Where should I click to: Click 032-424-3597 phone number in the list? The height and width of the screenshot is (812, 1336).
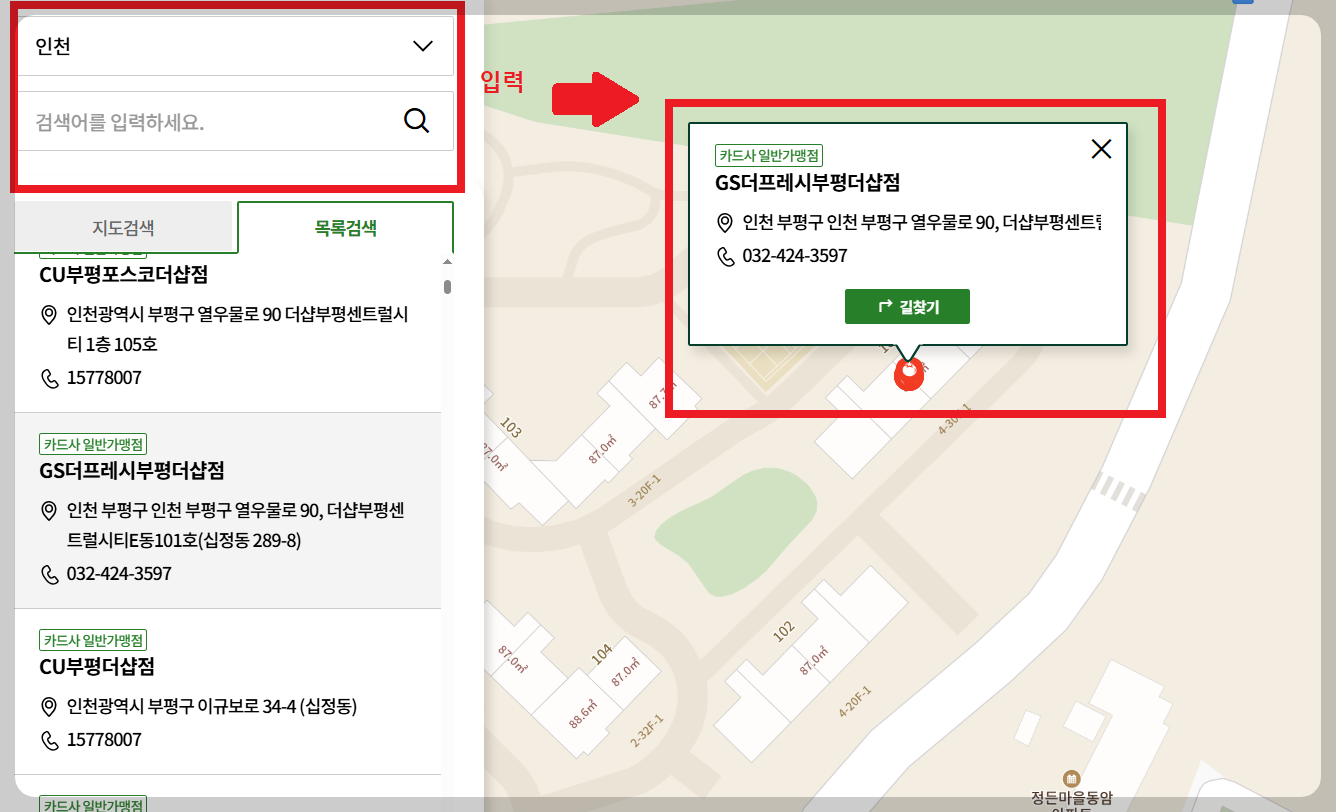tap(119, 574)
